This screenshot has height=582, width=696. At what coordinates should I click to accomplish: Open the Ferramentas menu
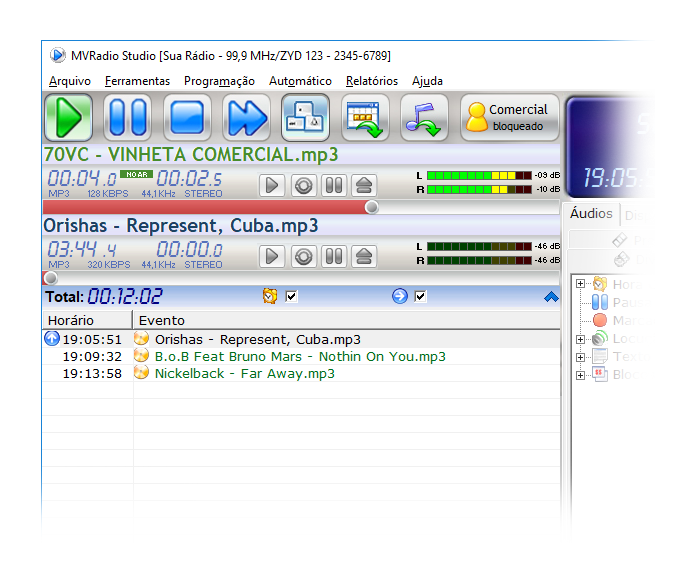137,81
